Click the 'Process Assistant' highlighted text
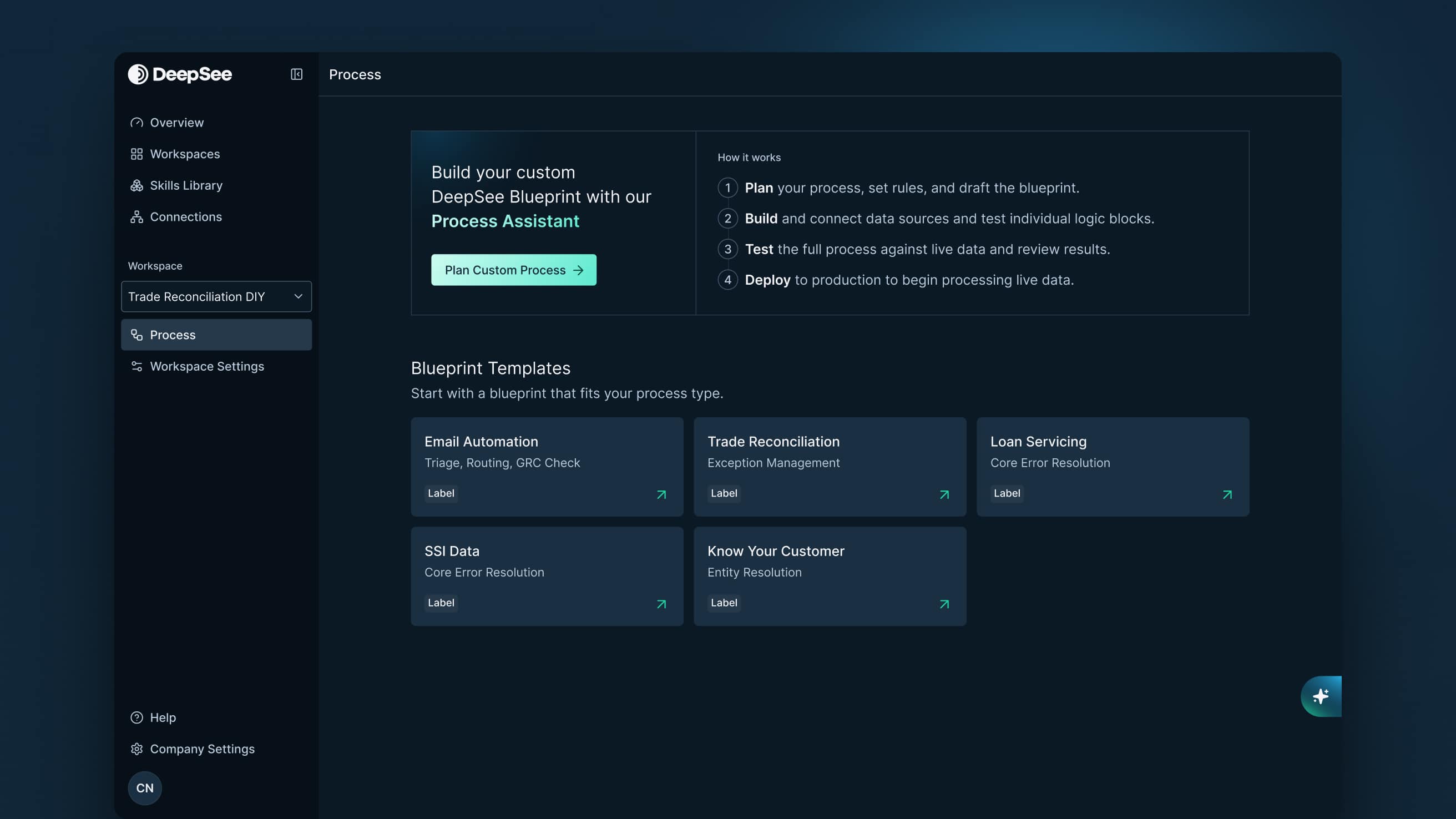1456x819 pixels. pos(505,221)
